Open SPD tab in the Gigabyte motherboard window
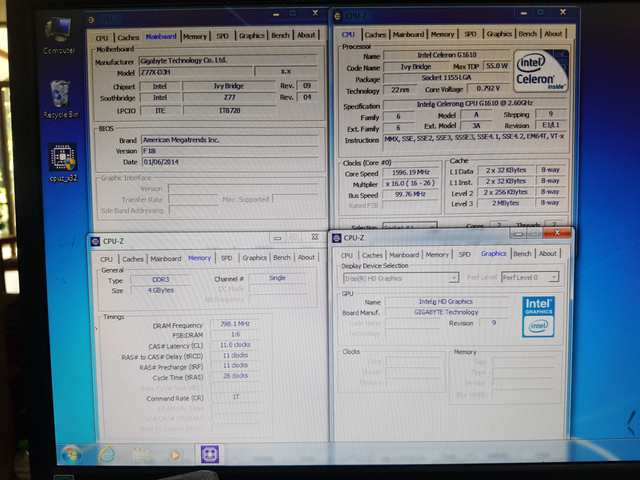Image resolution: width=640 pixels, height=480 pixels. (222, 36)
